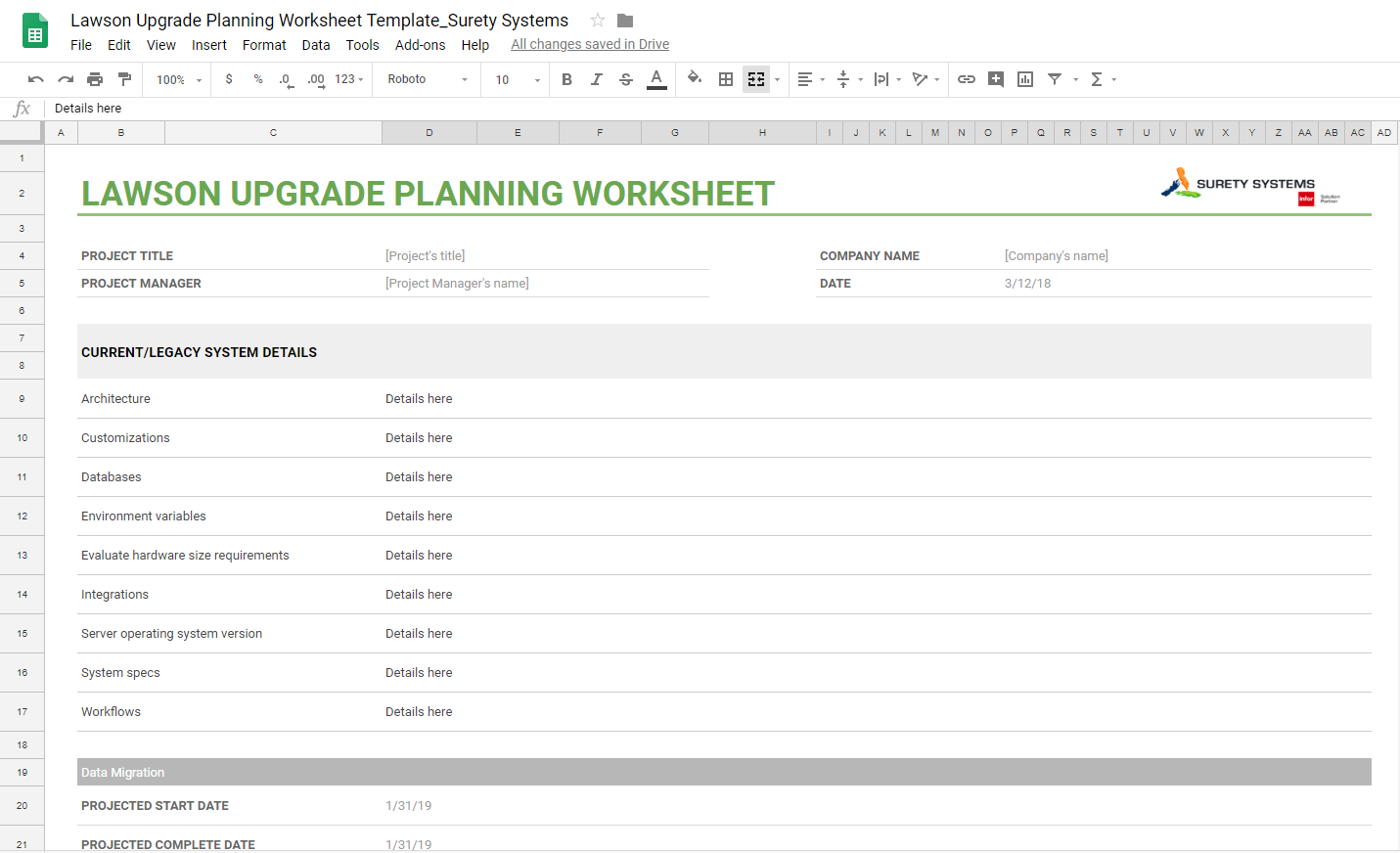Open the Help menu
This screenshot has width=1400, height=853.
point(475,45)
